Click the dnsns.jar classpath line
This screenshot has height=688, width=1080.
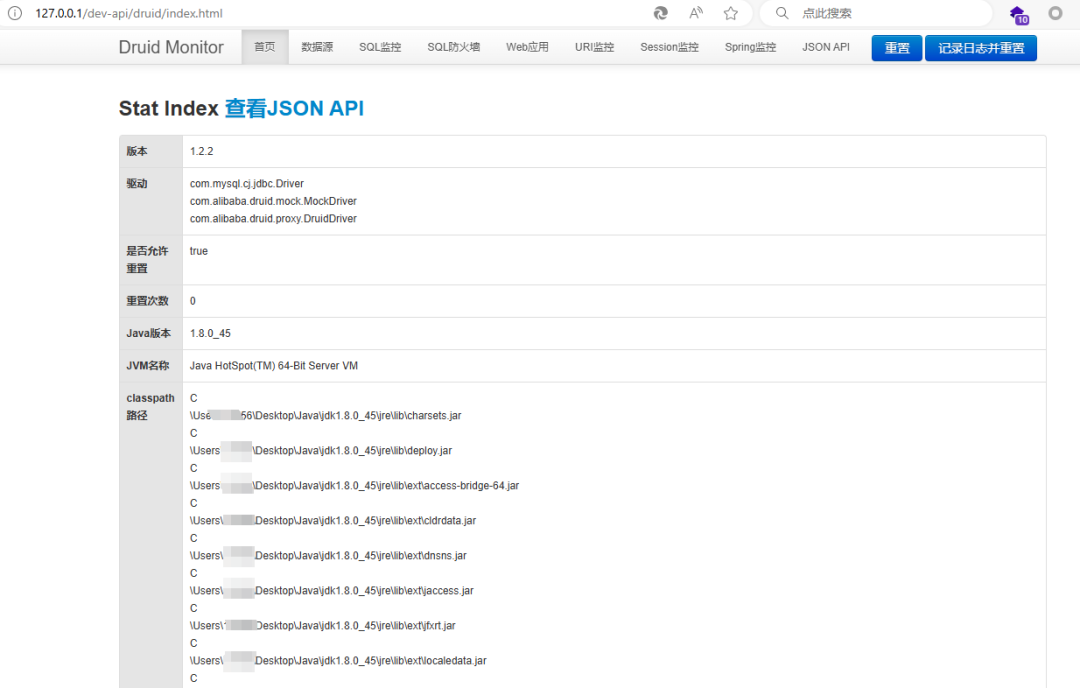pos(328,556)
